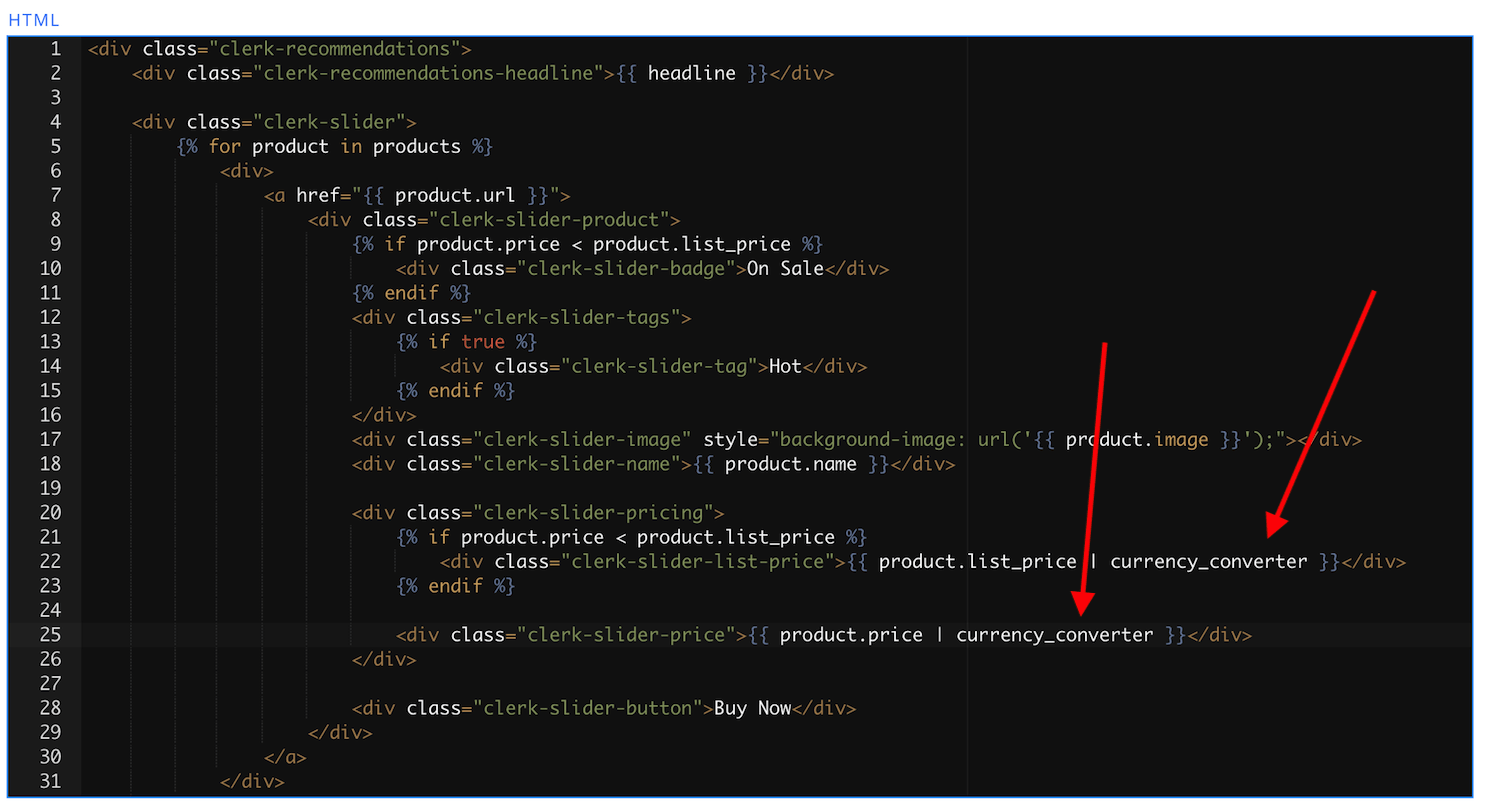Click the "clerk-recommendations-headline" class string
The image size is (1487, 803).
pos(428,73)
